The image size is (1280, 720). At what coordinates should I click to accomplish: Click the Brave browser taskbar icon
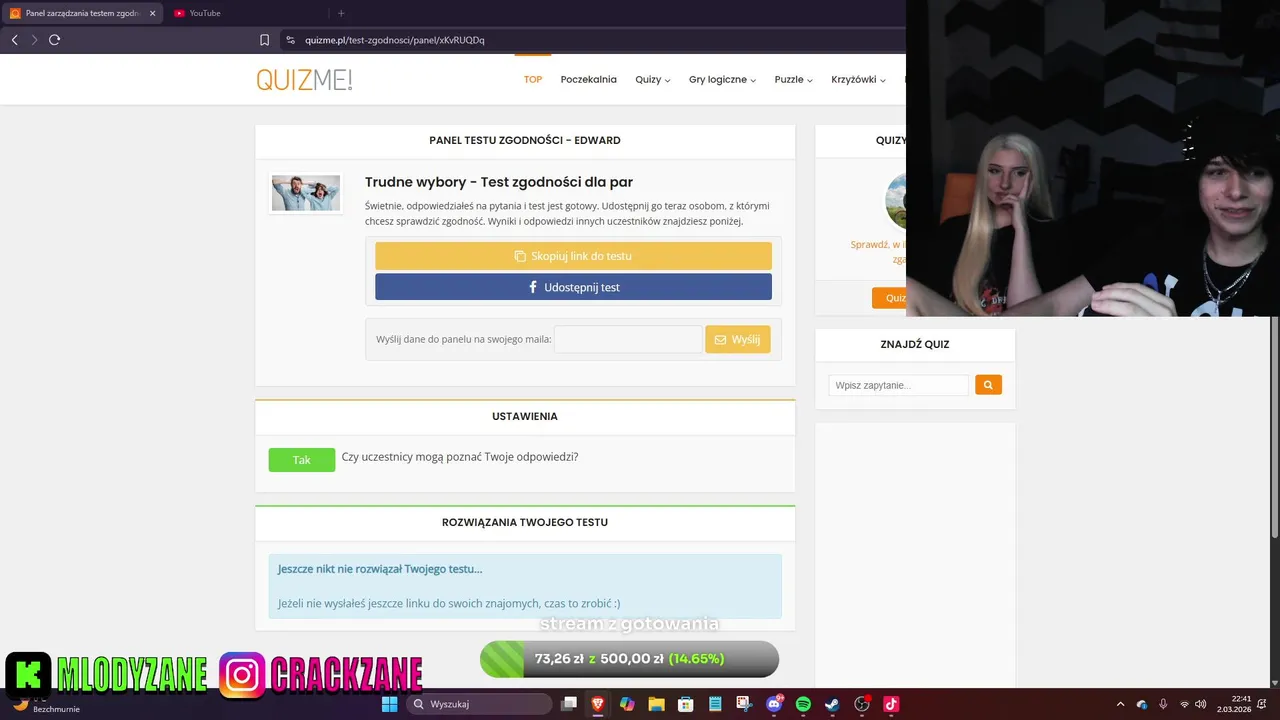(598, 704)
